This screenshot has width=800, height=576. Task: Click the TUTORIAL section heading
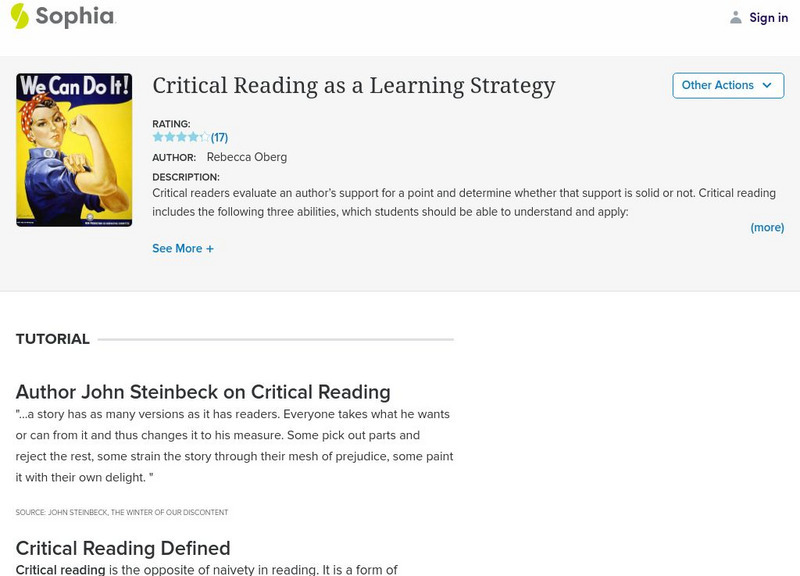click(x=53, y=339)
